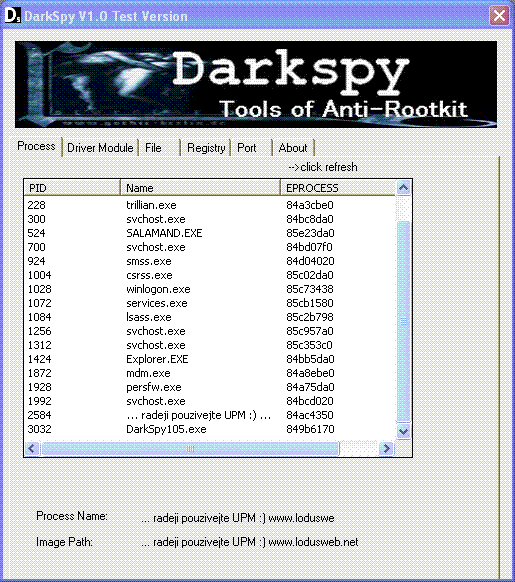Select the mdm.exe process
This screenshot has height=582, width=515.
pos(209,373)
